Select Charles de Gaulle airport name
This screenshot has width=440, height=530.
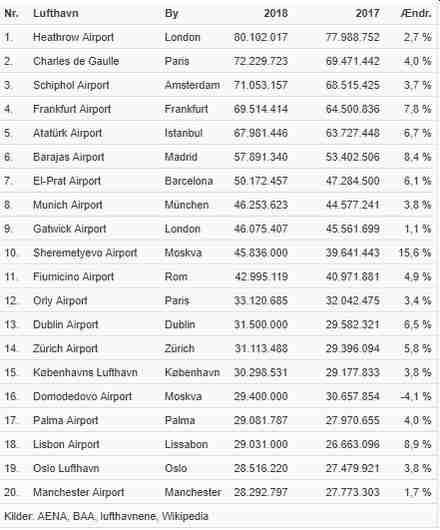click(x=76, y=61)
